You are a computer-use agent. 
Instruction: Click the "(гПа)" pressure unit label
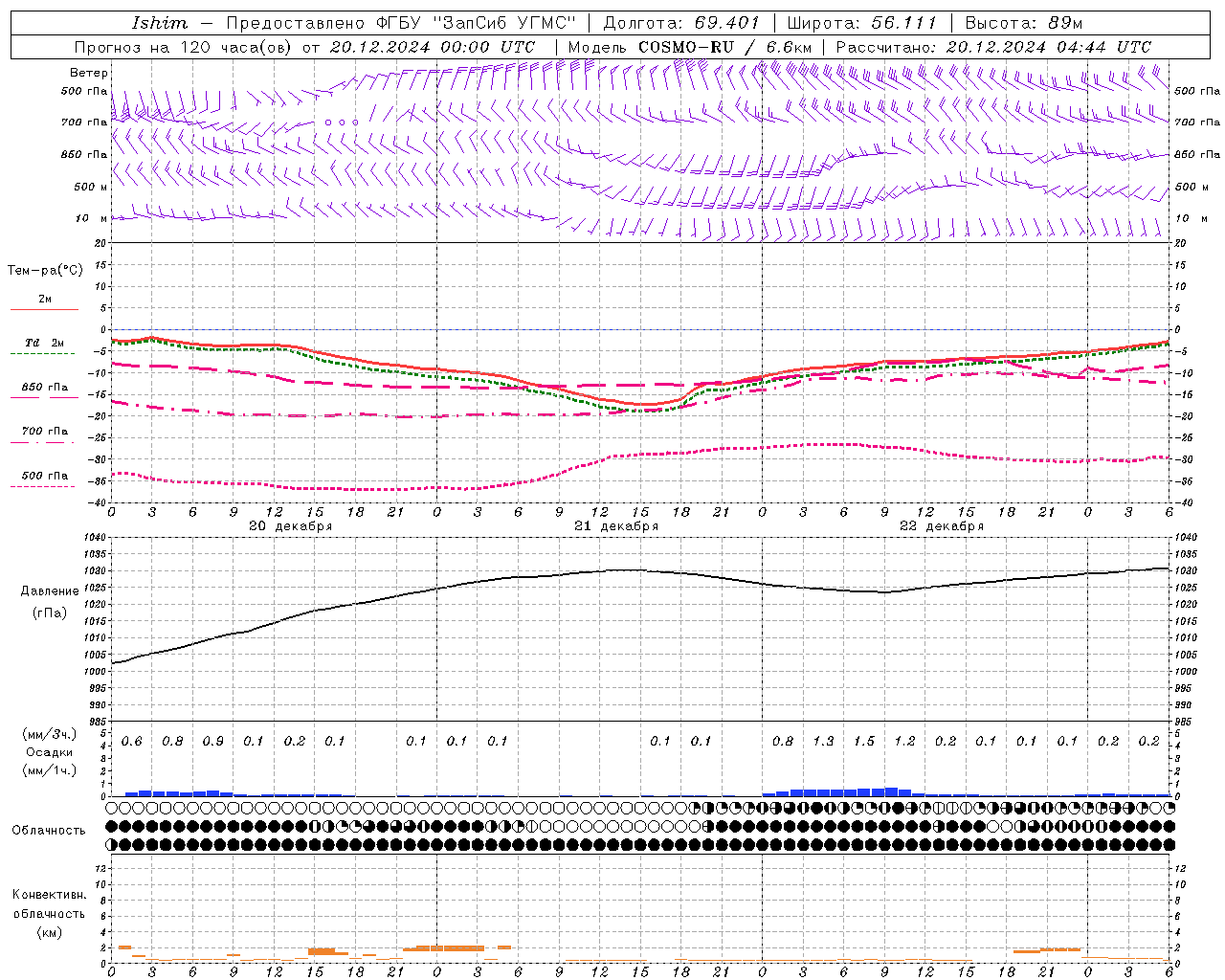click(50, 612)
